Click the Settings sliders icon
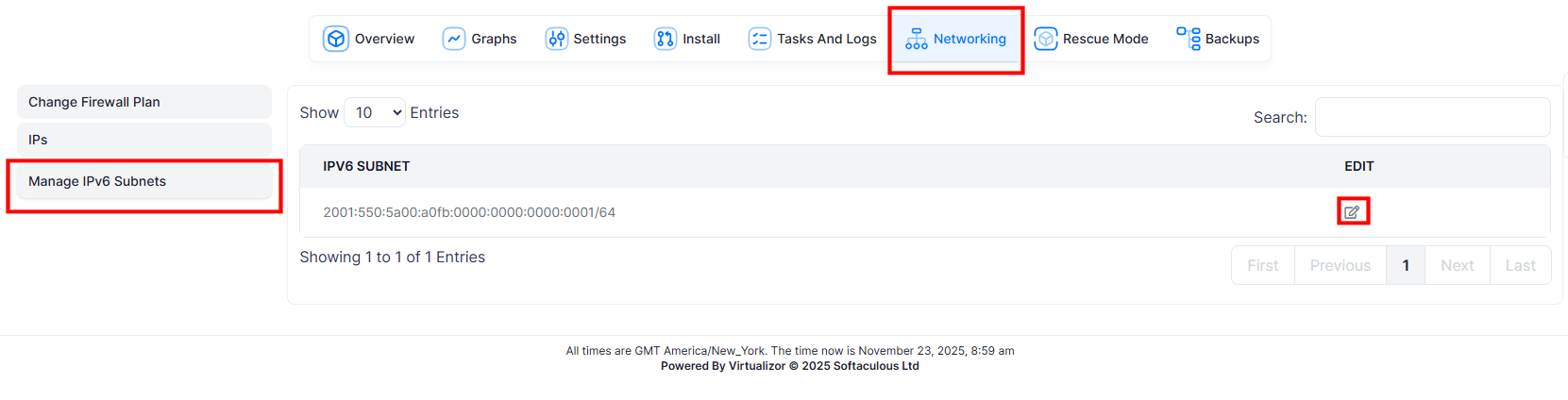 click(x=557, y=39)
